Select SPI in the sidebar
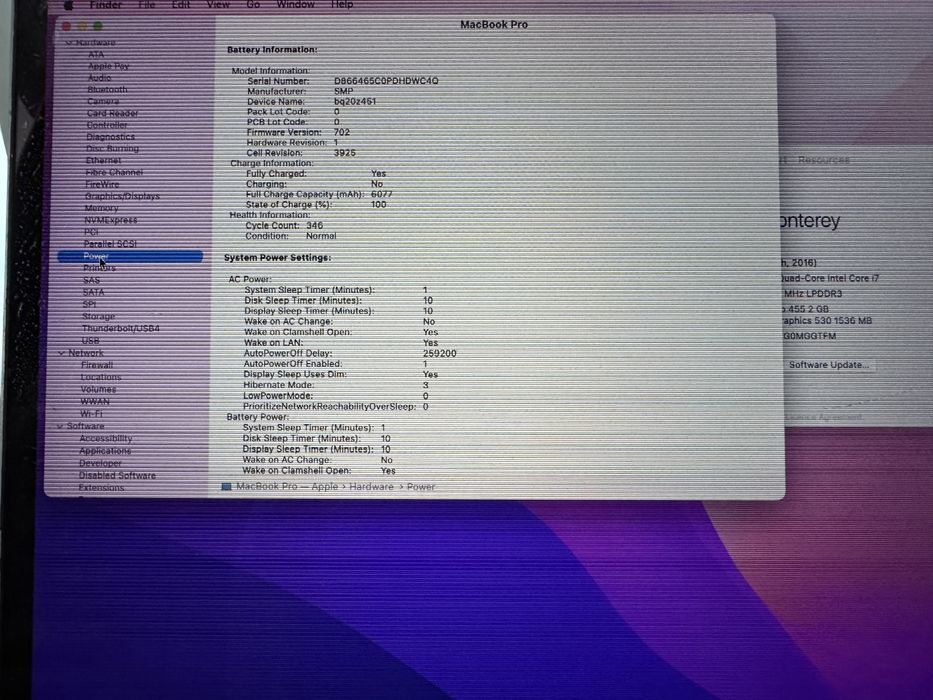This screenshot has width=933, height=700. 89,304
